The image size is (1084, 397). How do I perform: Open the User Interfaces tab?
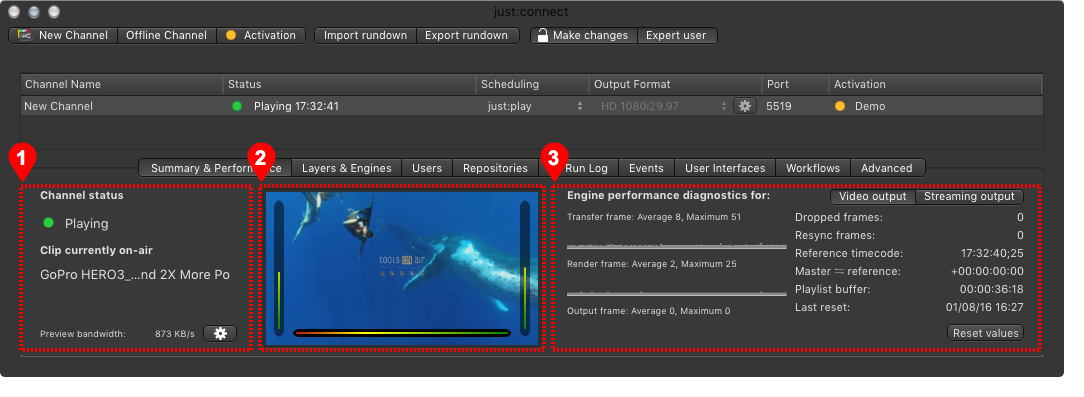(725, 168)
